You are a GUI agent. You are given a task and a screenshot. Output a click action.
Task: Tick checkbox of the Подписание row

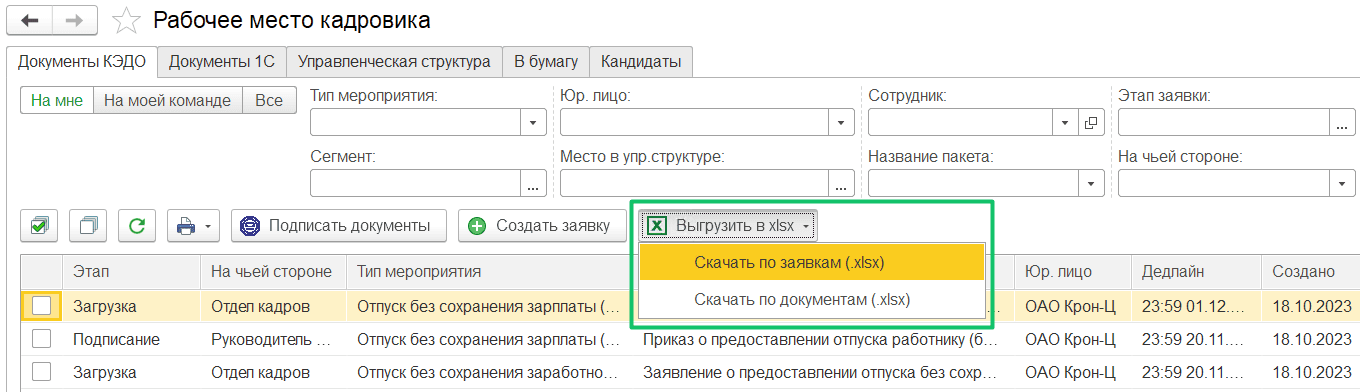point(42,339)
